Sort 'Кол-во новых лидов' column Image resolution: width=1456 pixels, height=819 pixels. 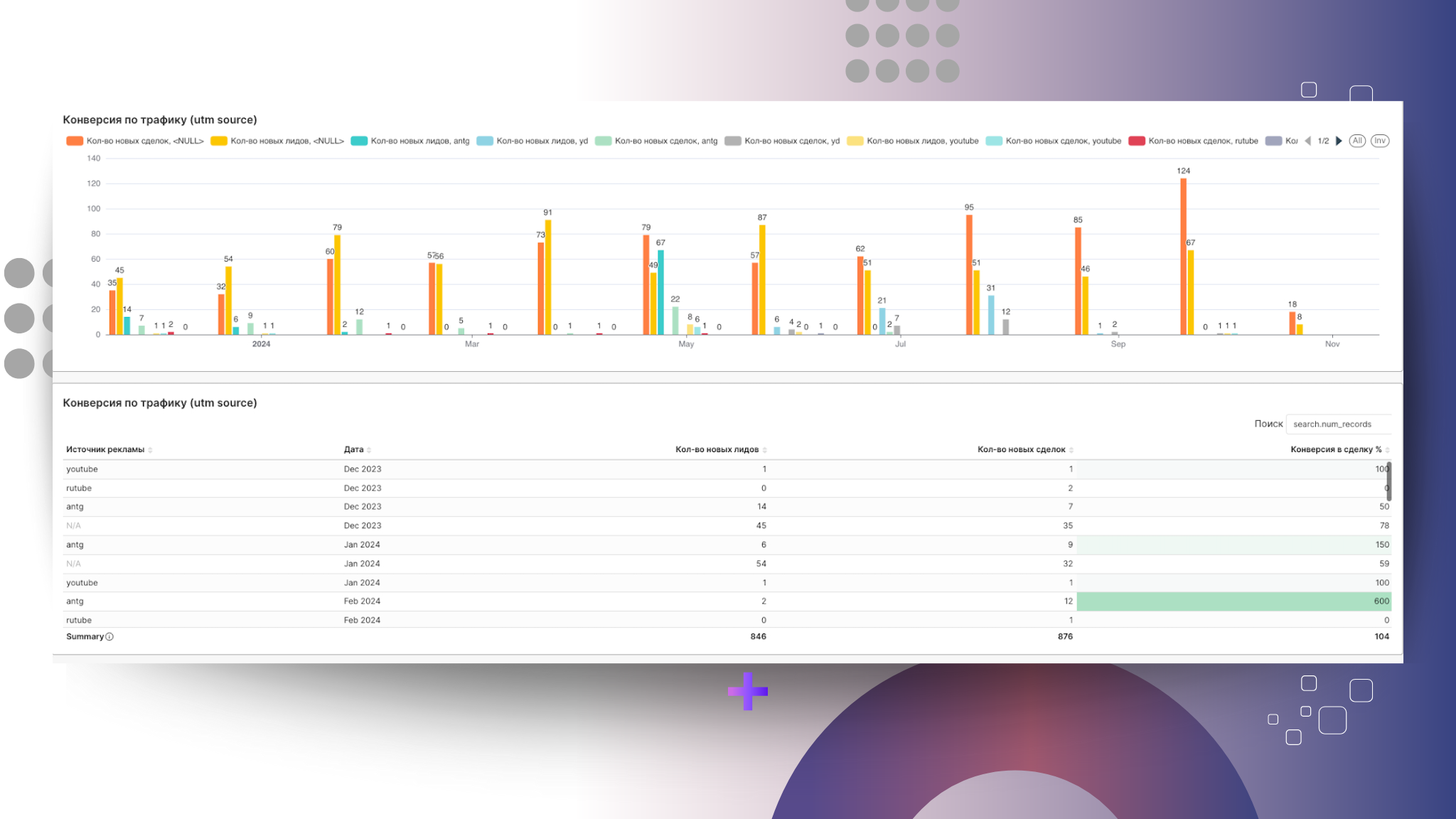764,450
